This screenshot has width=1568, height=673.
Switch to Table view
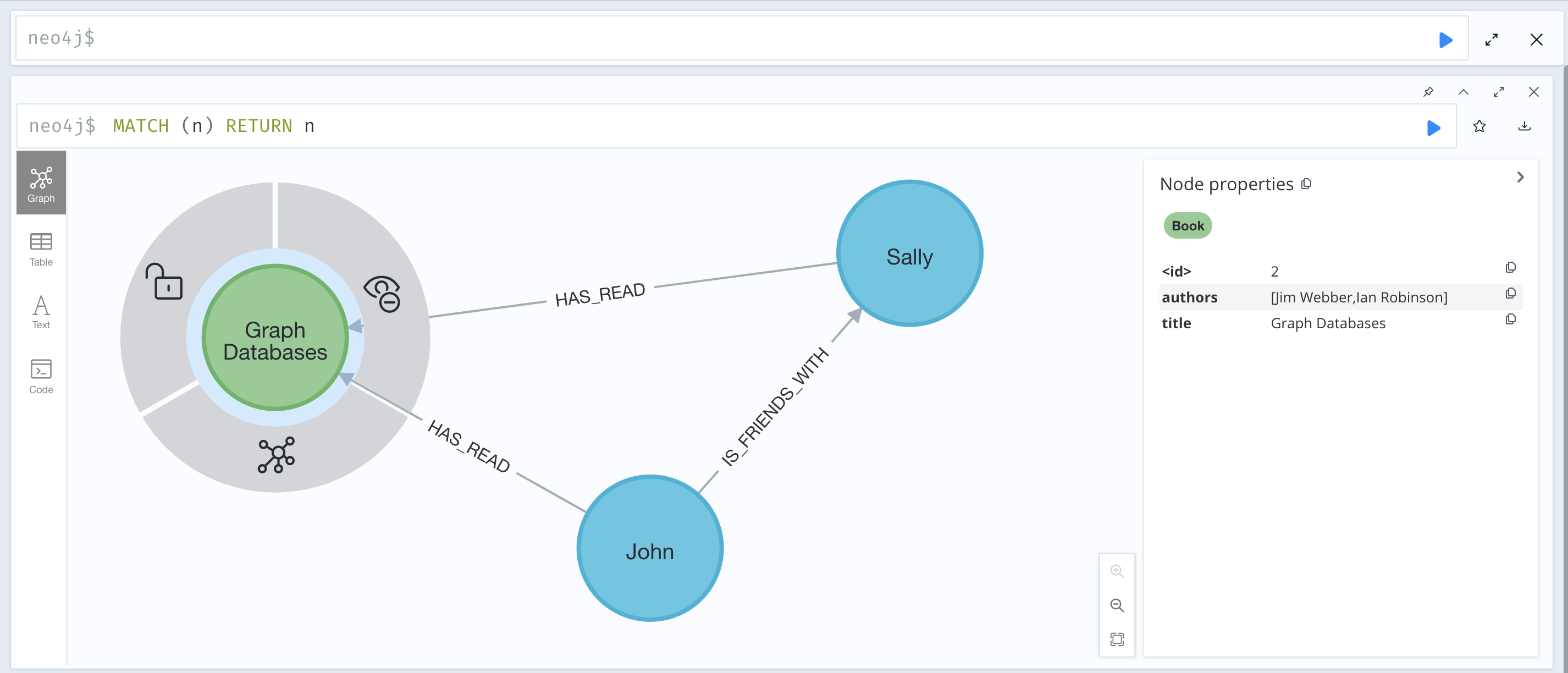coord(41,250)
